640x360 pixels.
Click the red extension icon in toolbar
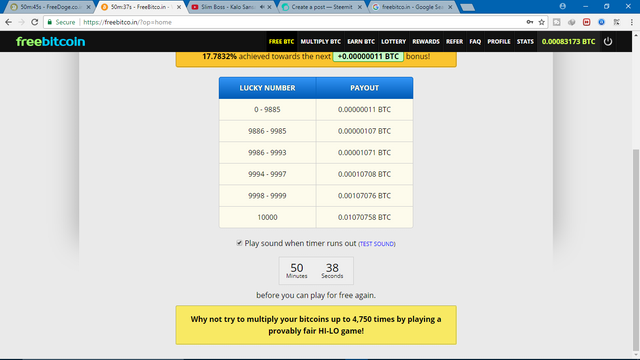pyautogui.click(x=587, y=22)
